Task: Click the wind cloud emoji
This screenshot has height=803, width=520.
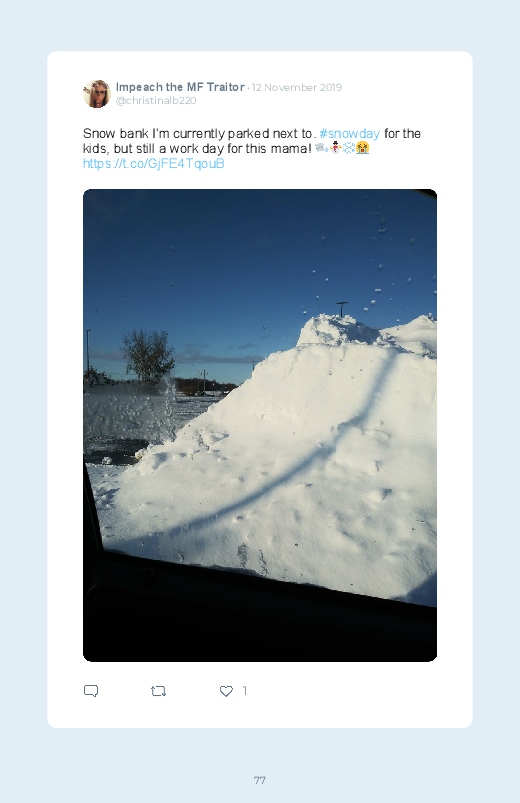Action: 322,148
